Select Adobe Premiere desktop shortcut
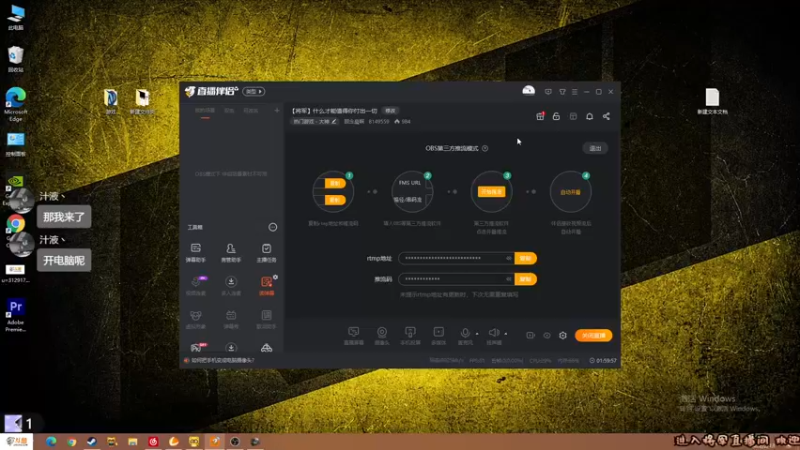This screenshot has height=450, width=800. pos(16,315)
